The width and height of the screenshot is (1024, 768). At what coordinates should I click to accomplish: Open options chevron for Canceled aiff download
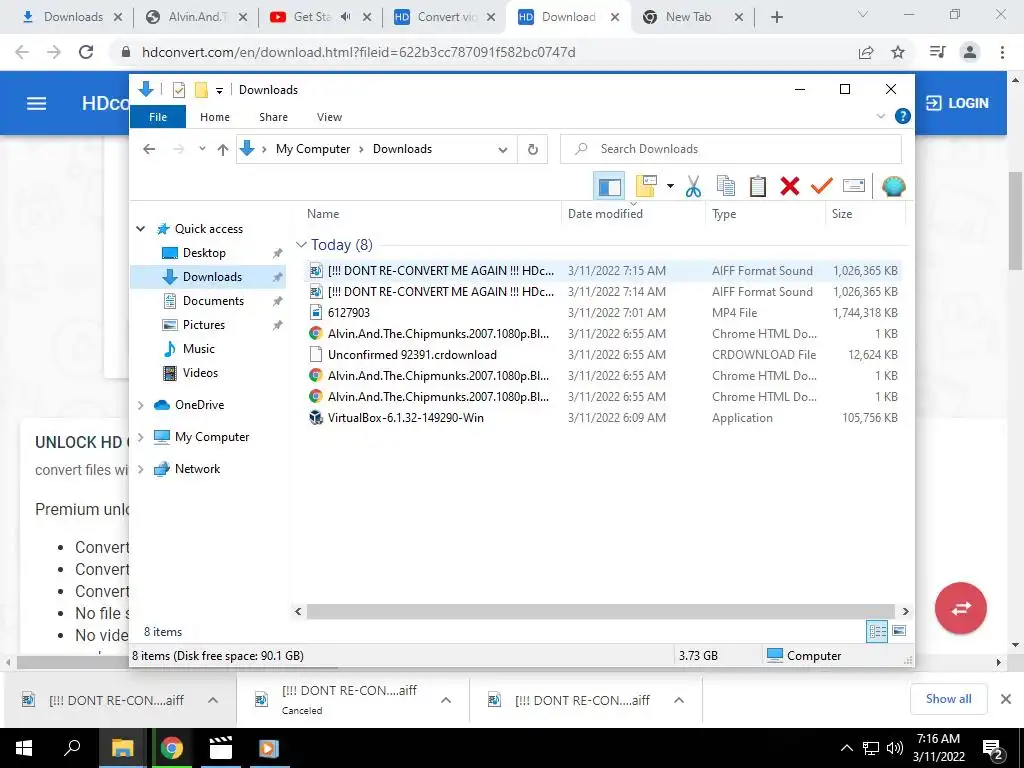446,700
